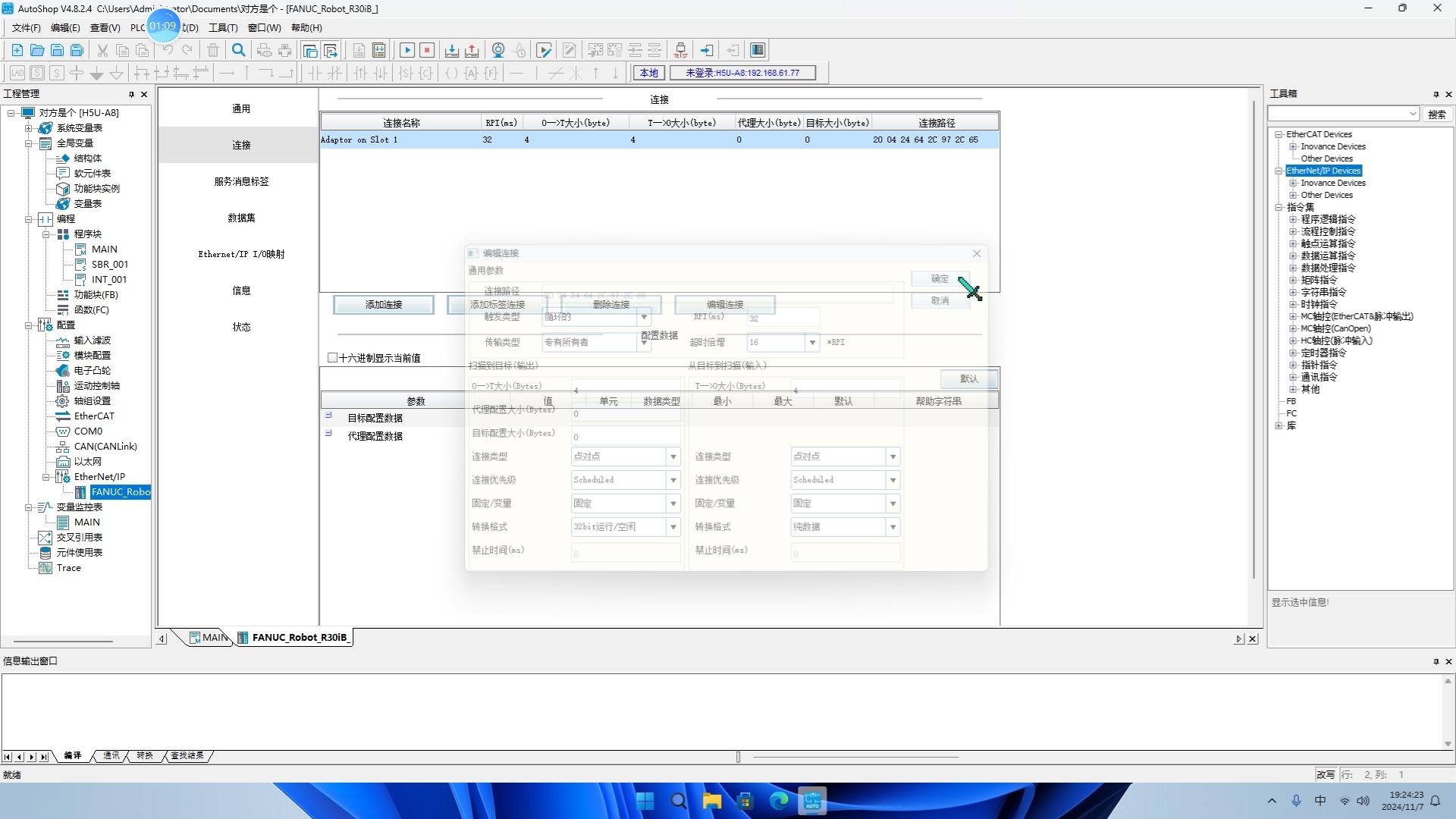Image resolution: width=1456 pixels, height=819 pixels.
Task: Collapse the EtherNet/IP Devices toolbox node
Action: tap(1279, 171)
